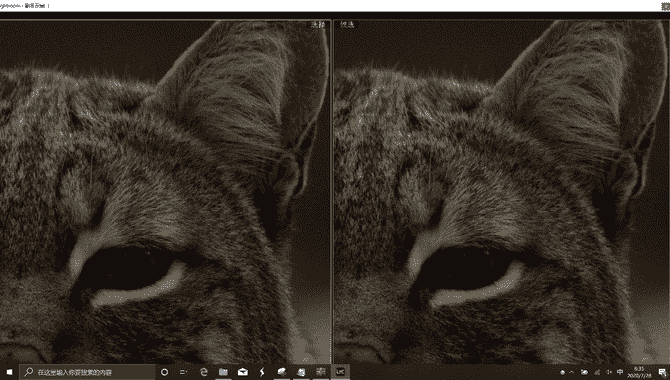Open the Windows Start menu
The height and width of the screenshot is (380, 670).
point(9,372)
